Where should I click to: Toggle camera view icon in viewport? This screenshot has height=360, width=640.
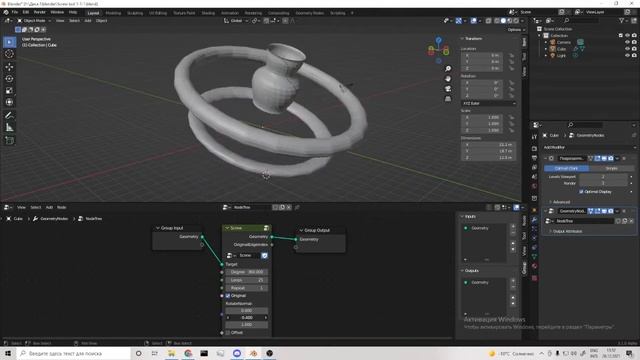click(x=448, y=89)
